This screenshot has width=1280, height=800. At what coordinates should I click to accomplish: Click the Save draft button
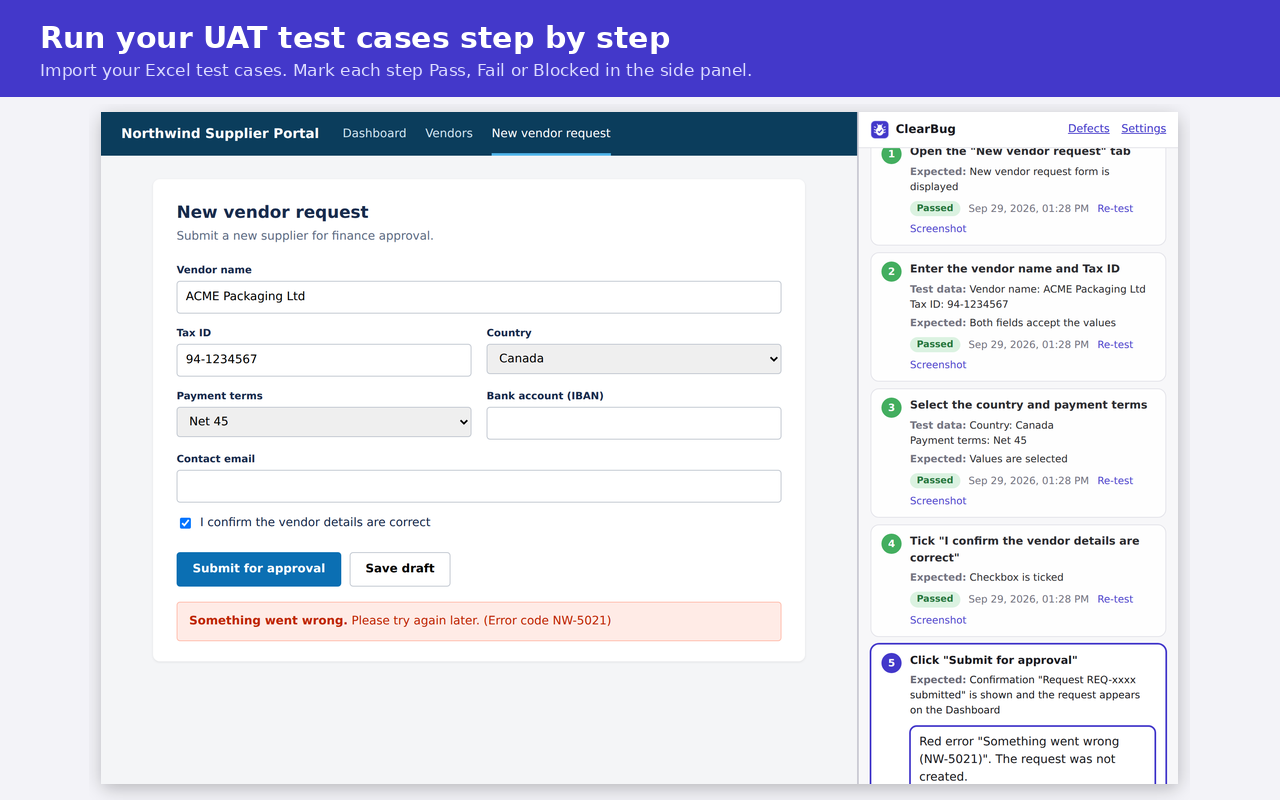pyautogui.click(x=400, y=569)
